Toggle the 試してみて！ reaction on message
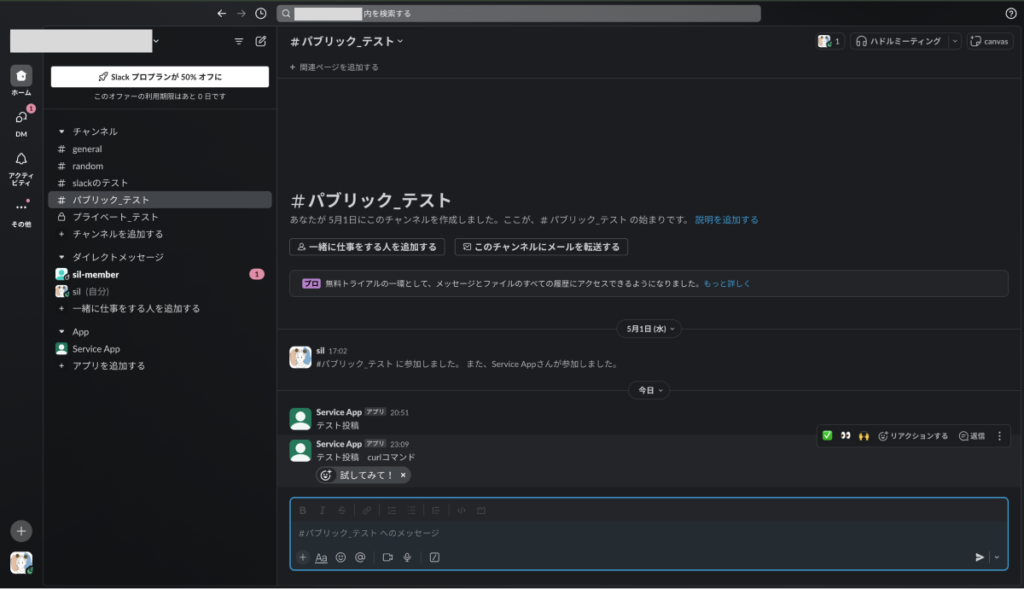The image size is (1024, 589). 364,475
